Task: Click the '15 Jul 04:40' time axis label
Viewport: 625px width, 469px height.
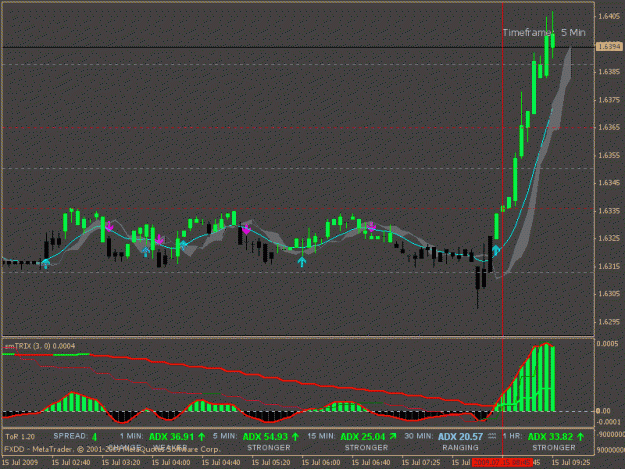Action: 221,463
